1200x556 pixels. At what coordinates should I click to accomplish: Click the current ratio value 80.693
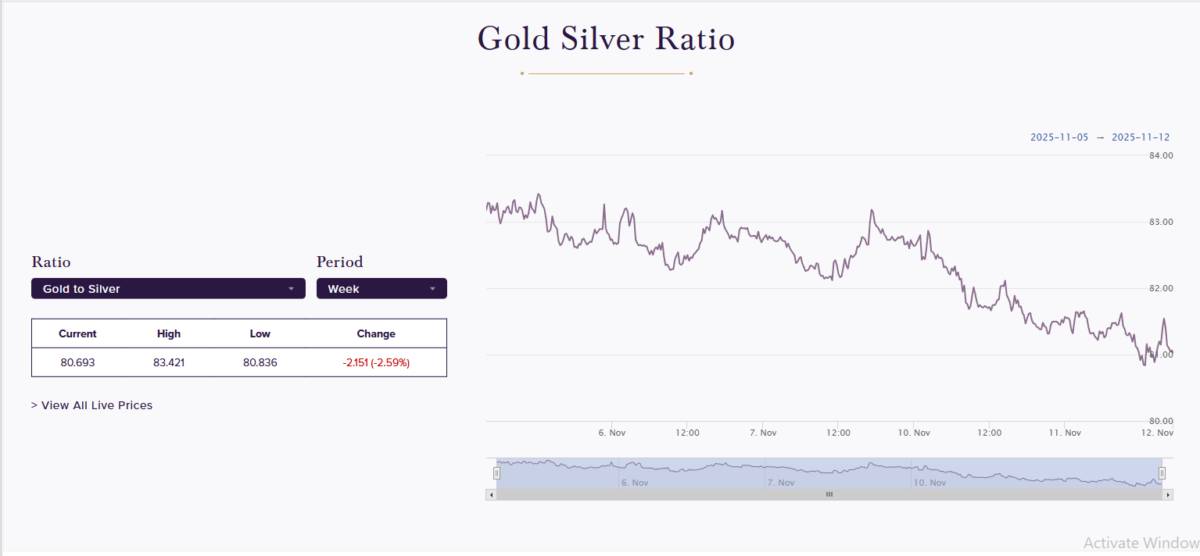click(78, 362)
